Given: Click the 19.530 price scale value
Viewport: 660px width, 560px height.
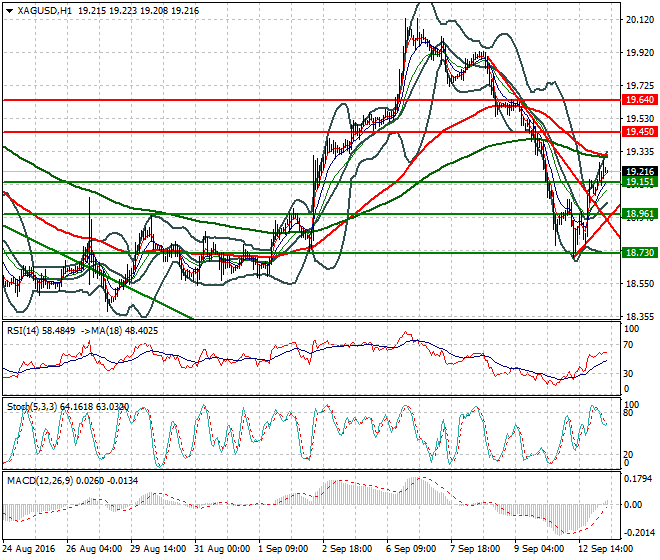Looking at the screenshot, I should (x=640, y=119).
